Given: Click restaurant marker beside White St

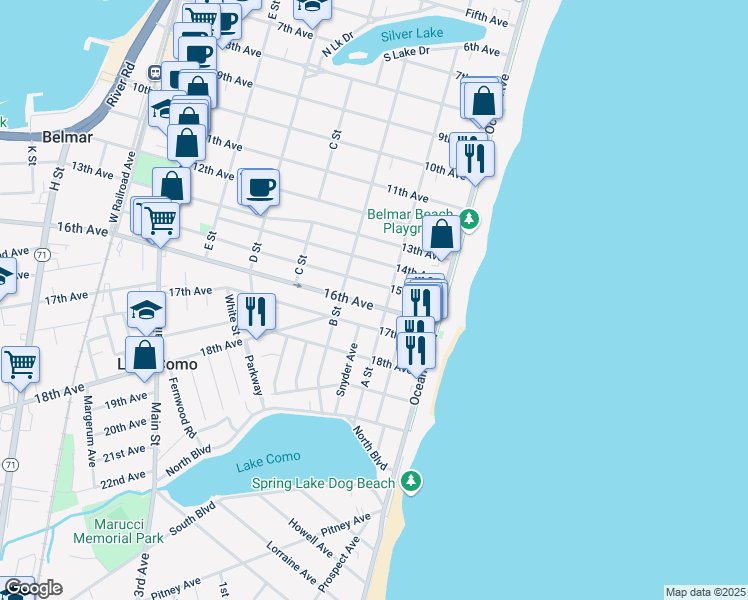Looking at the screenshot, I should [257, 311].
